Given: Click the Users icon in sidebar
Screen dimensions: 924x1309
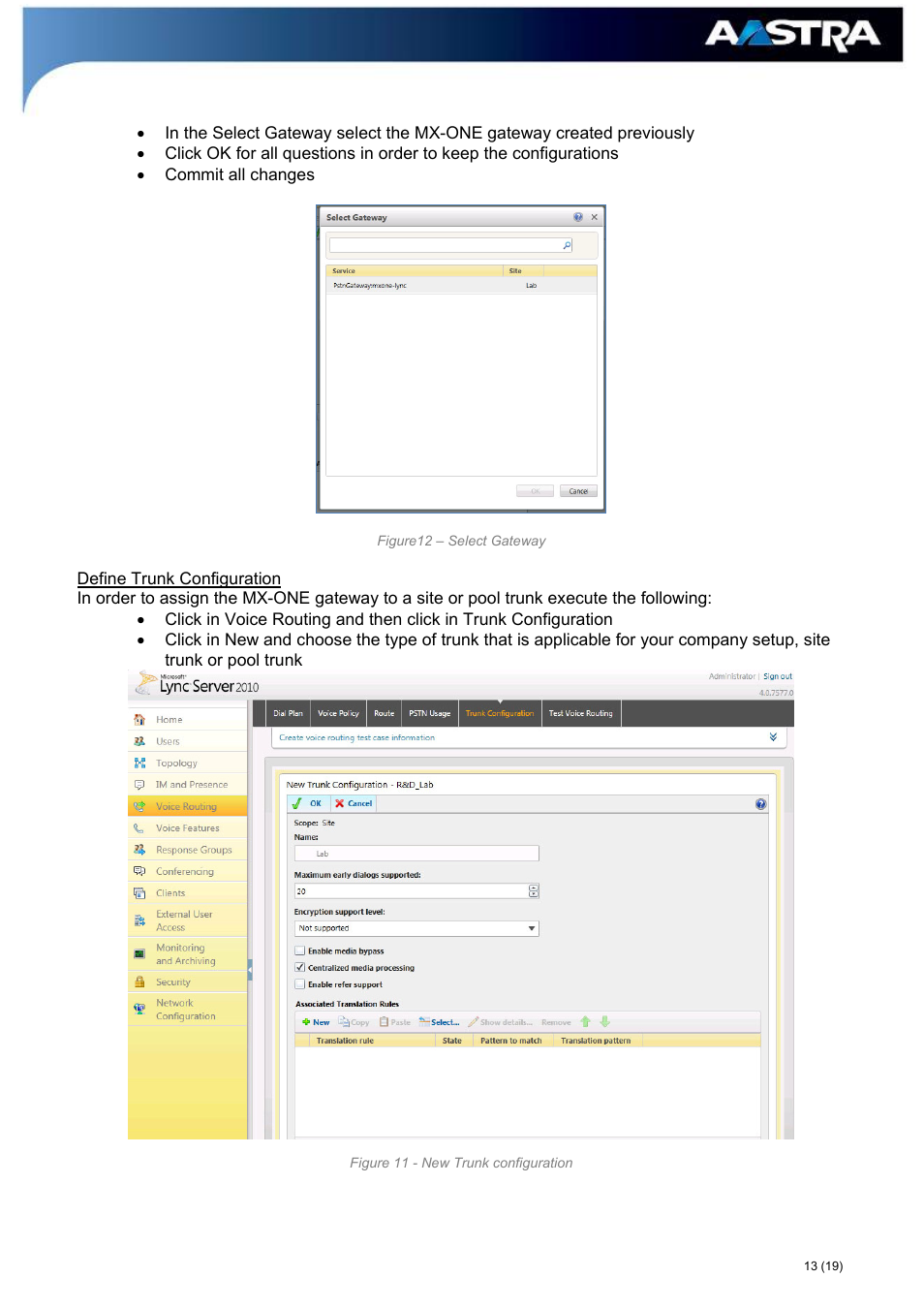Looking at the screenshot, I should click(139, 741).
